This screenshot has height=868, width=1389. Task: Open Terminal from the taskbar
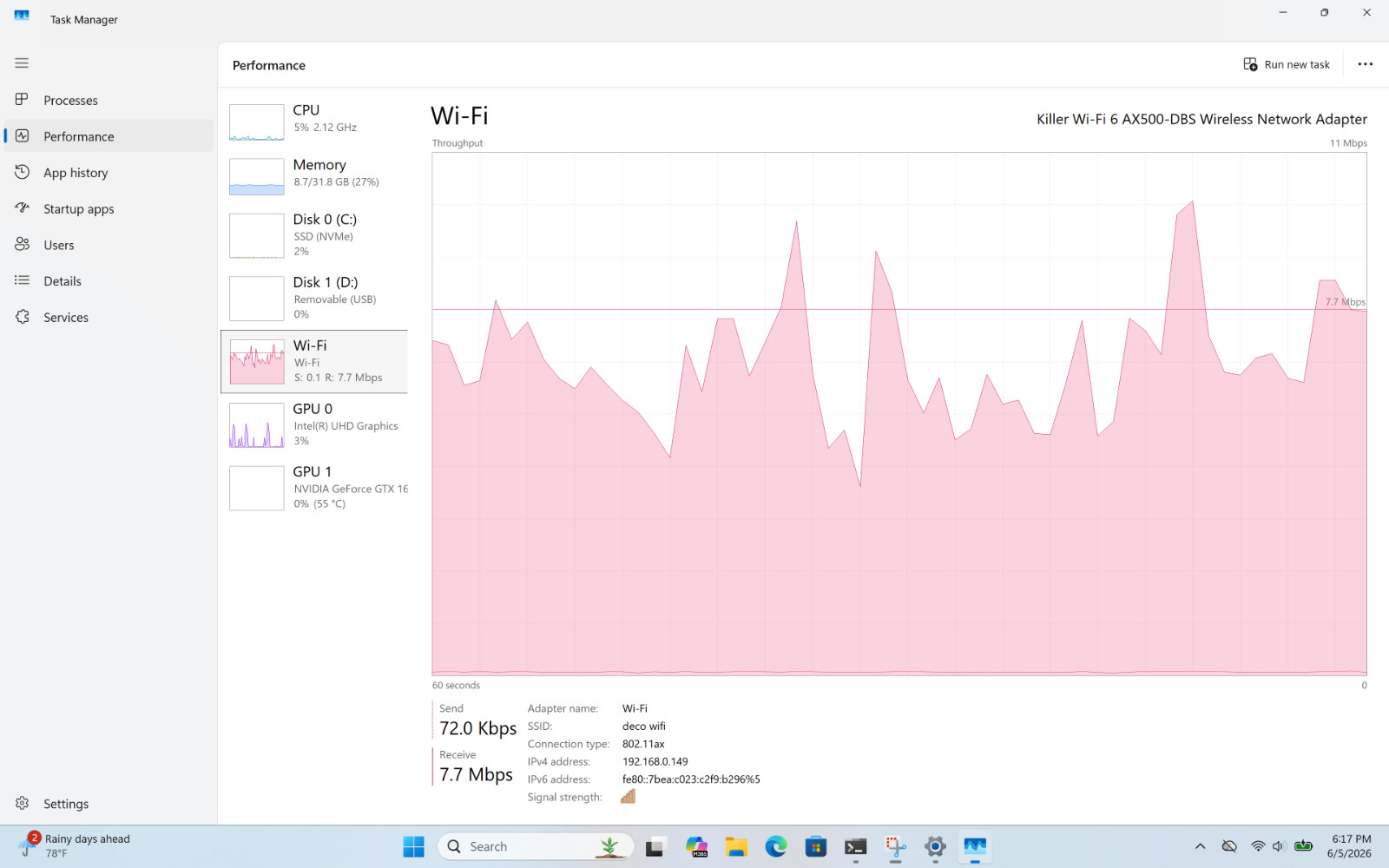(x=856, y=846)
